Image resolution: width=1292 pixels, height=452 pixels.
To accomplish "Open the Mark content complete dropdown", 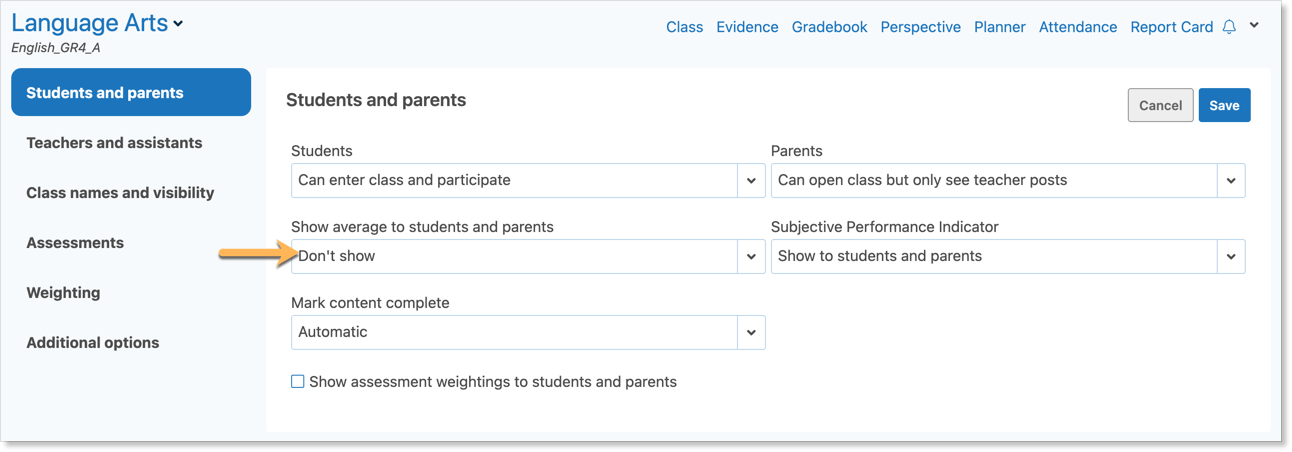I will [x=528, y=332].
